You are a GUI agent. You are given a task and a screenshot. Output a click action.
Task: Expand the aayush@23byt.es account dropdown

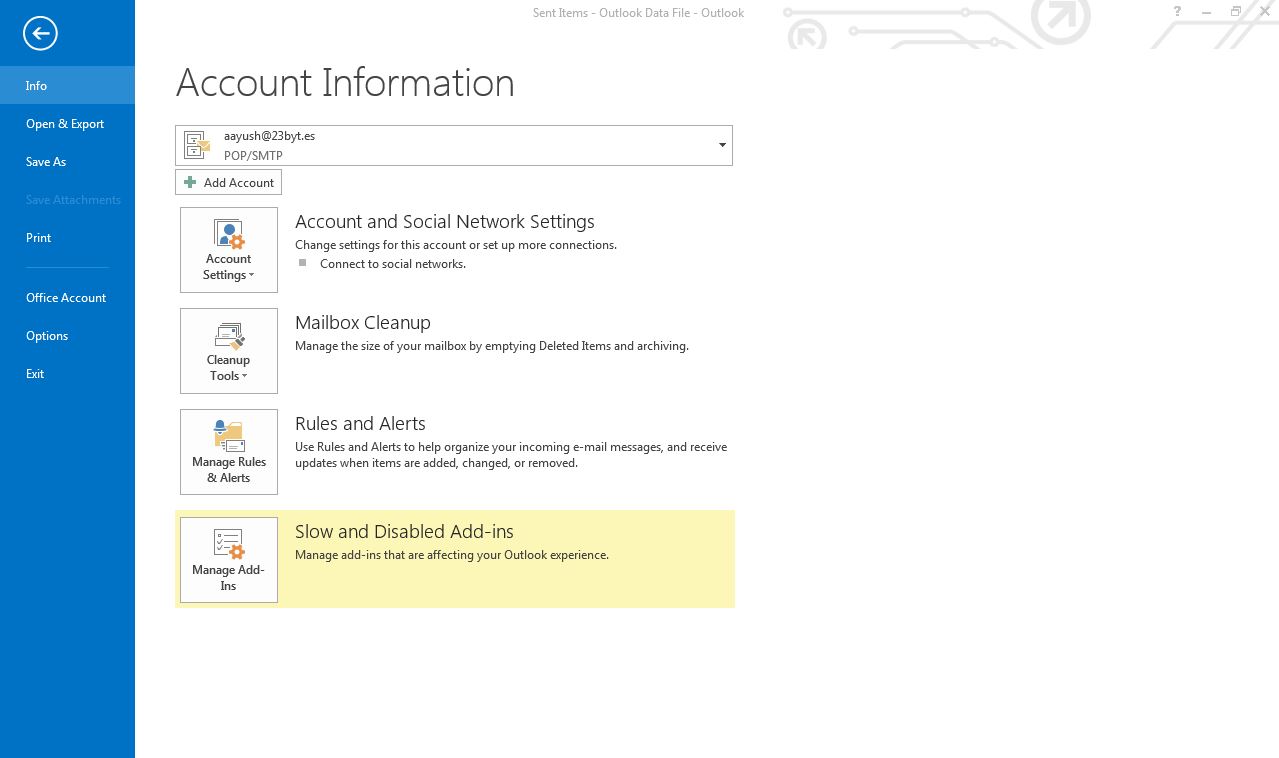tap(721, 145)
